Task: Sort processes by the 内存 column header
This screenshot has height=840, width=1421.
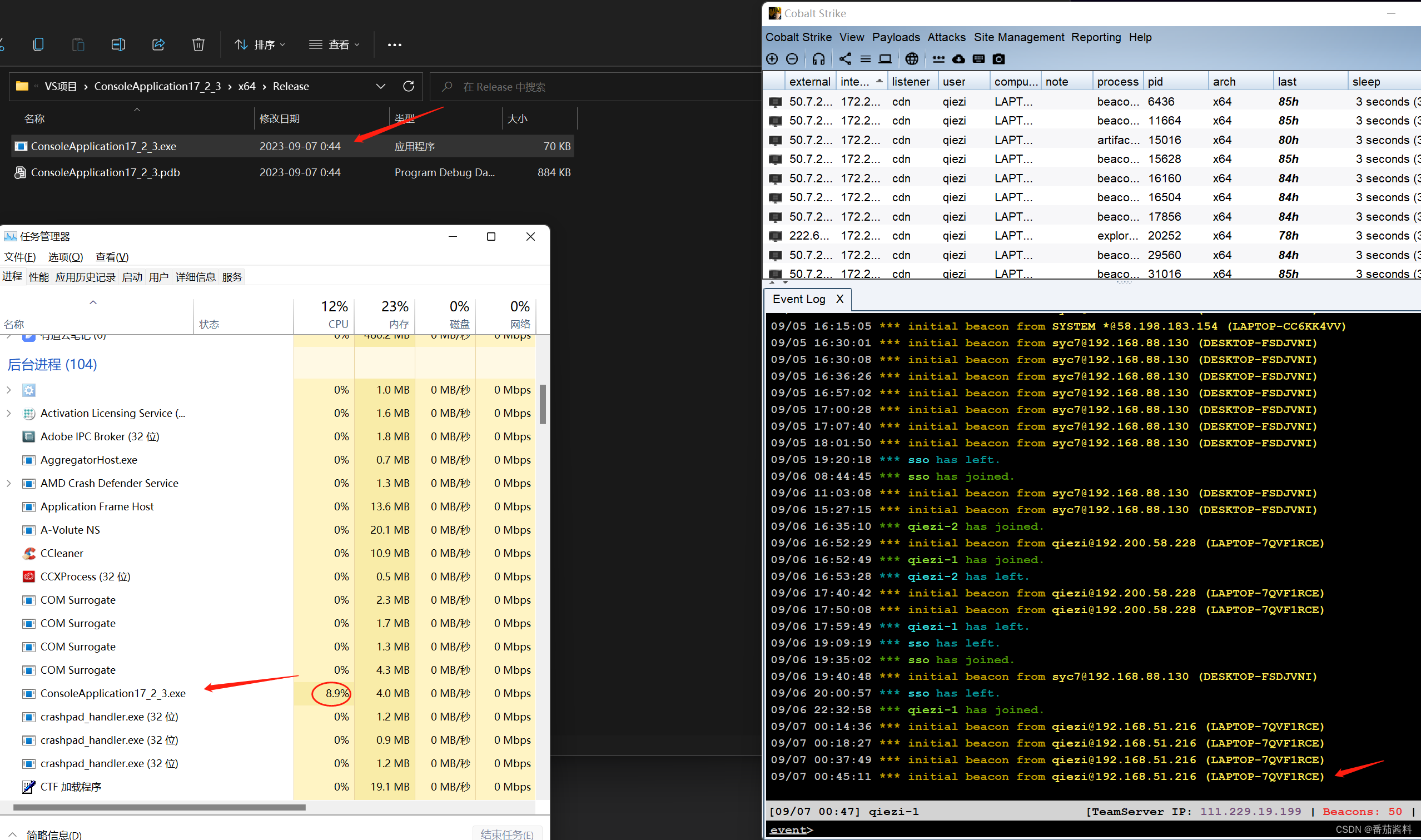Action: click(x=385, y=315)
